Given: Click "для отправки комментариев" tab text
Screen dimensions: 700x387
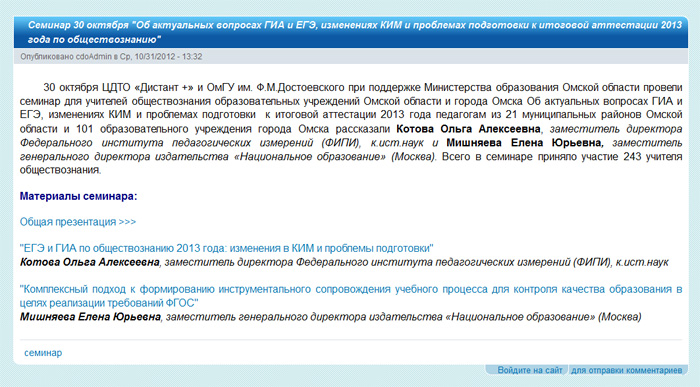Looking at the screenshot, I should 627,370.
